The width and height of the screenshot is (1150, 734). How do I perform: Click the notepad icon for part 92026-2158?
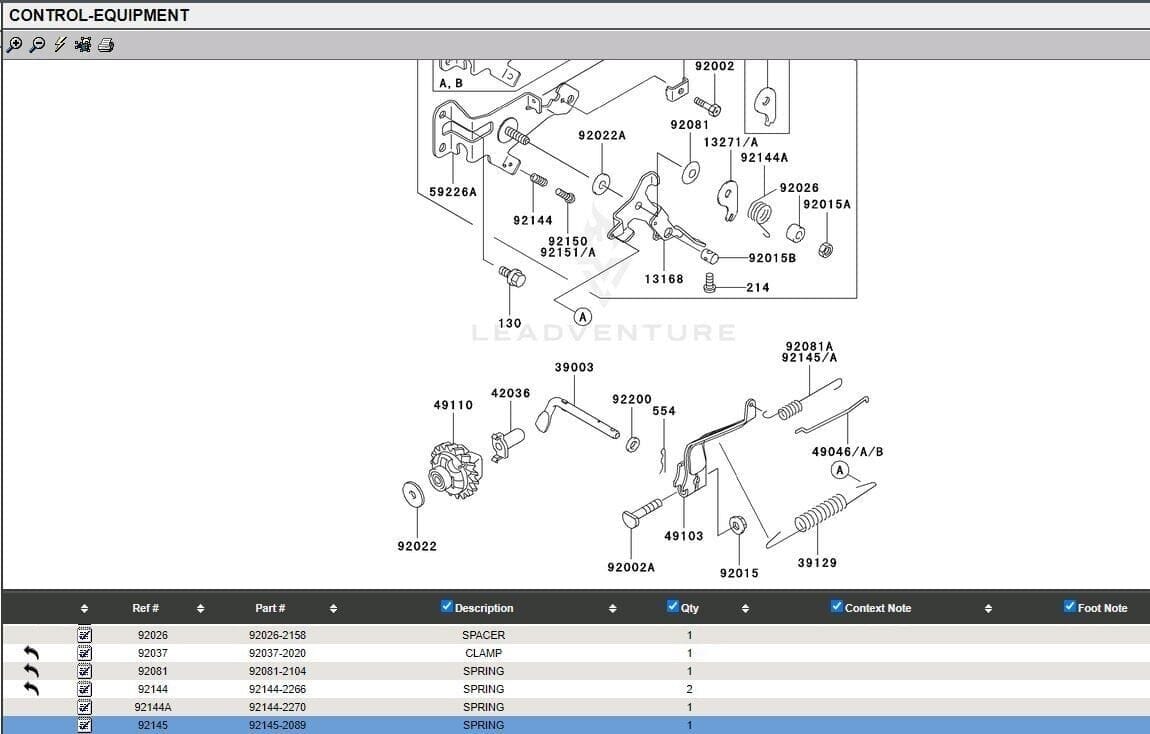point(85,635)
